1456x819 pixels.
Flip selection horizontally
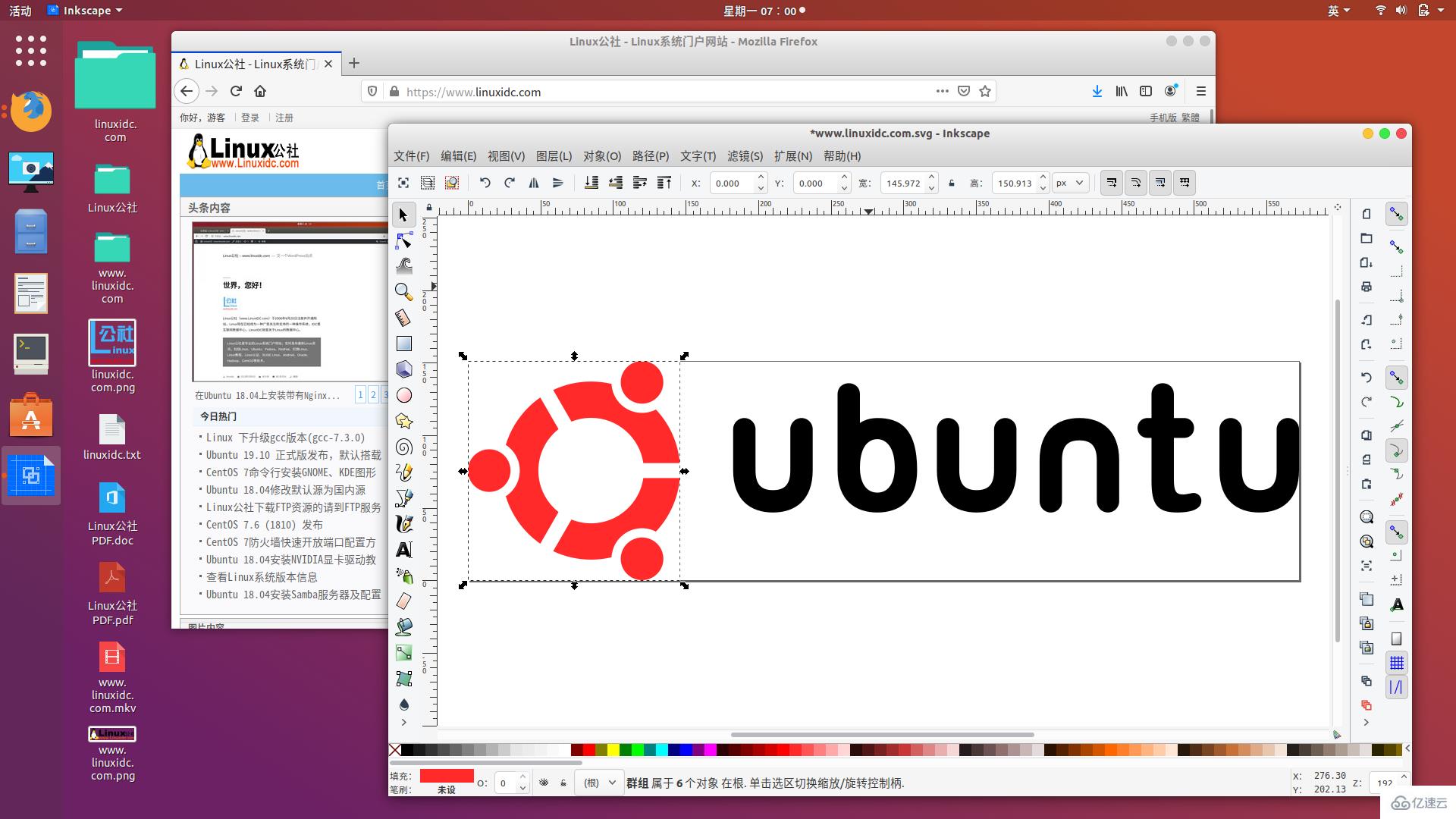[534, 183]
